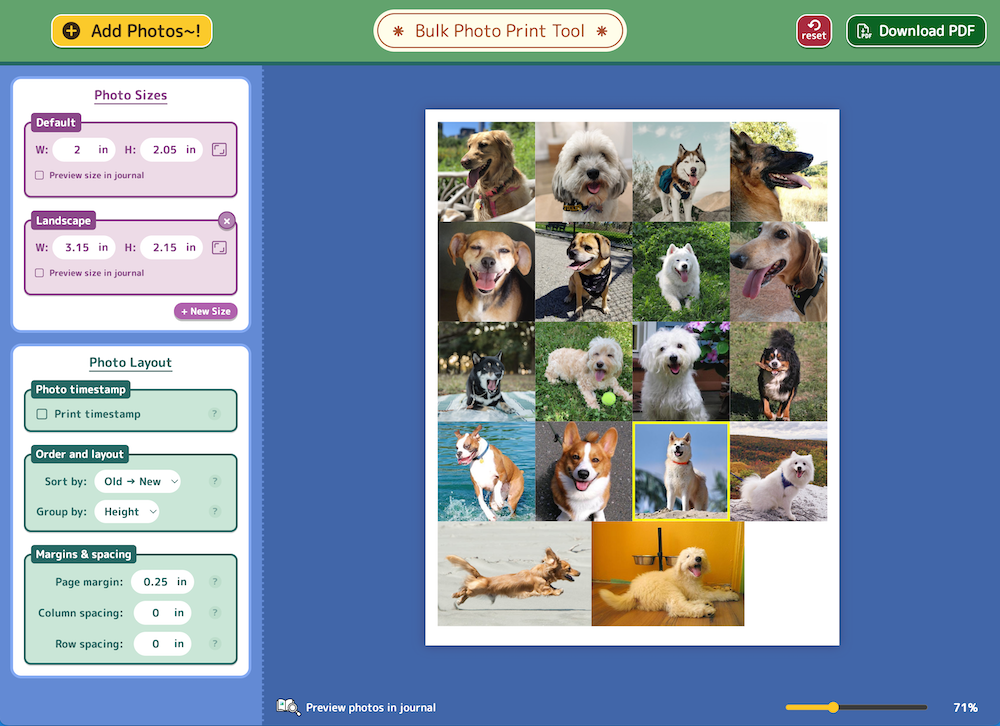
Task: Click the Download PDF button
Action: [x=916, y=31]
